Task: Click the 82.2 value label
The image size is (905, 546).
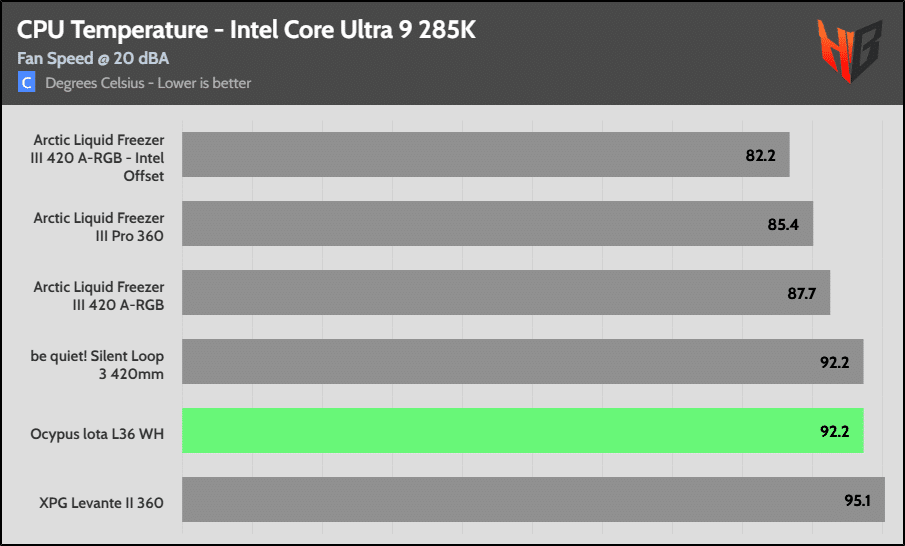Action: (760, 155)
